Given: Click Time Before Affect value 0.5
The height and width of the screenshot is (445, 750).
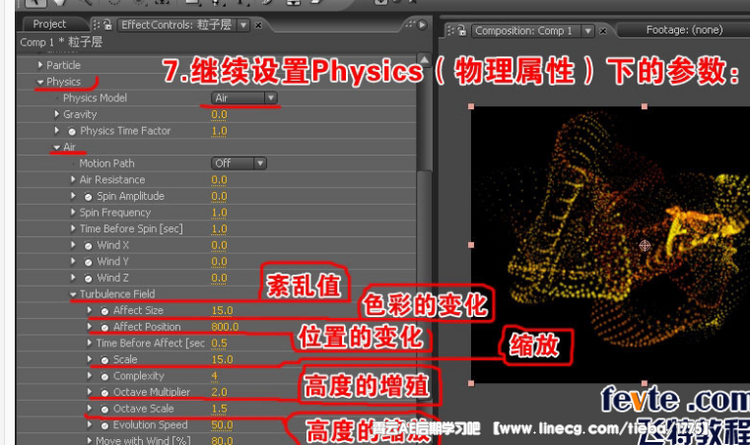Looking at the screenshot, I should click(219, 343).
